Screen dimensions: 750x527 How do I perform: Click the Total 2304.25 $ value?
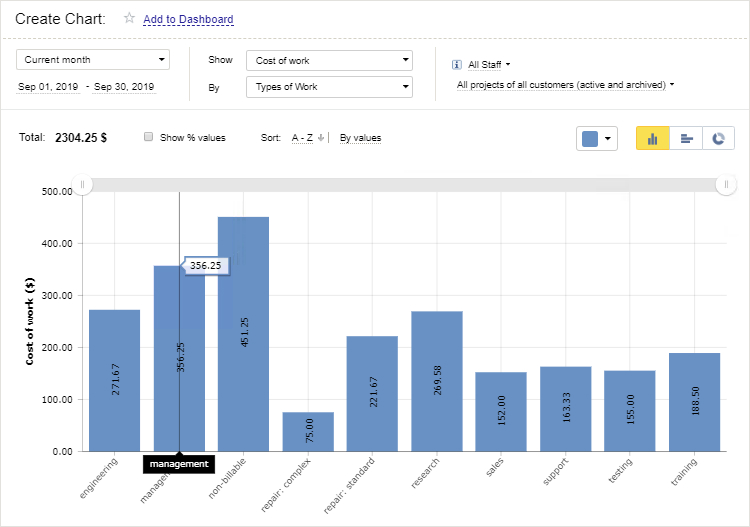[81, 138]
